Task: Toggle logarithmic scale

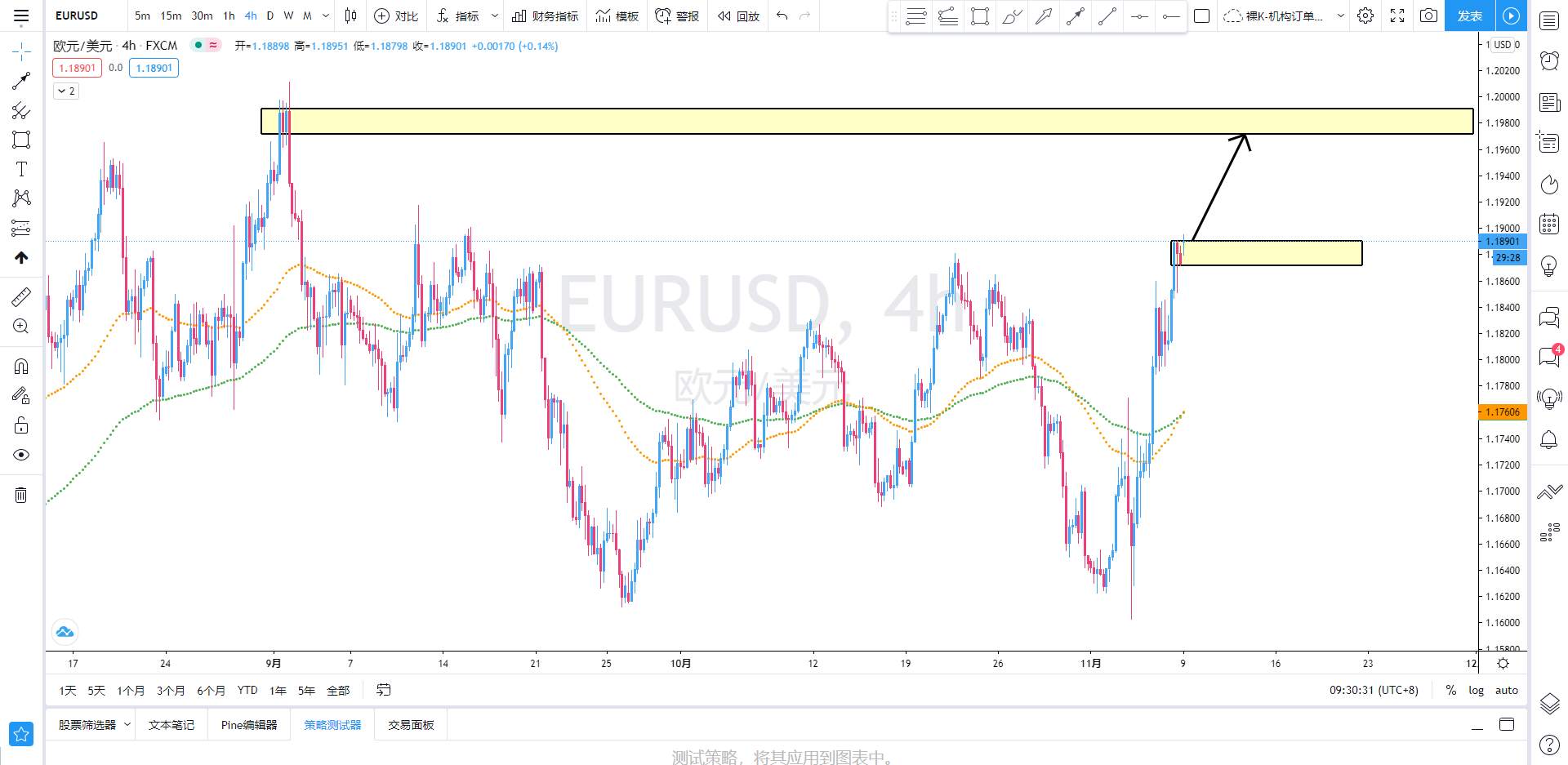Action: pyautogui.click(x=1476, y=691)
